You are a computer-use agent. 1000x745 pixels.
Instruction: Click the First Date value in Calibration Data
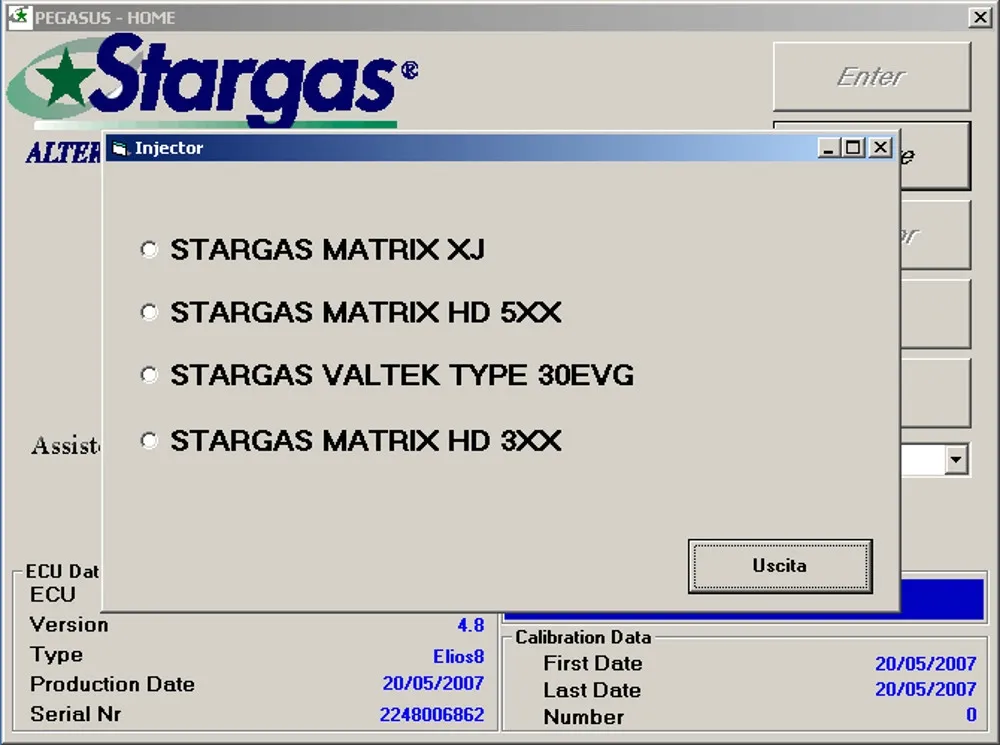(927, 663)
